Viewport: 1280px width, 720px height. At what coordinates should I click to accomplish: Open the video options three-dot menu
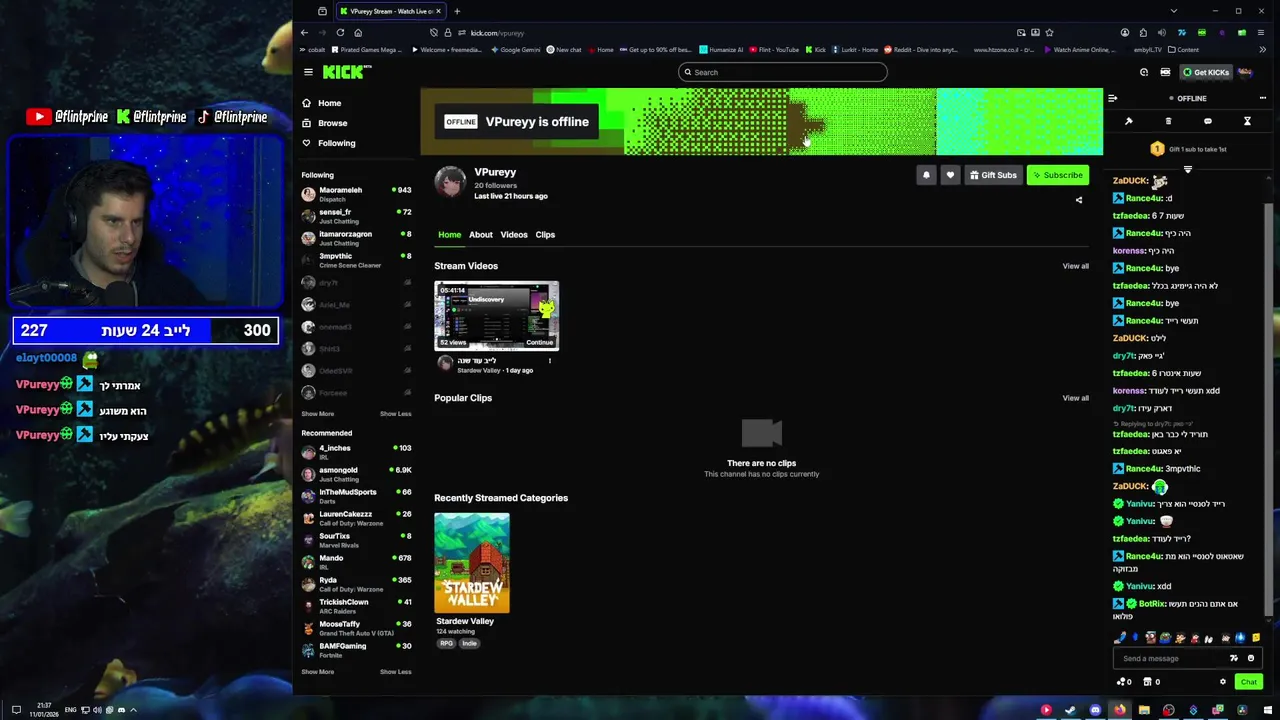click(x=549, y=361)
